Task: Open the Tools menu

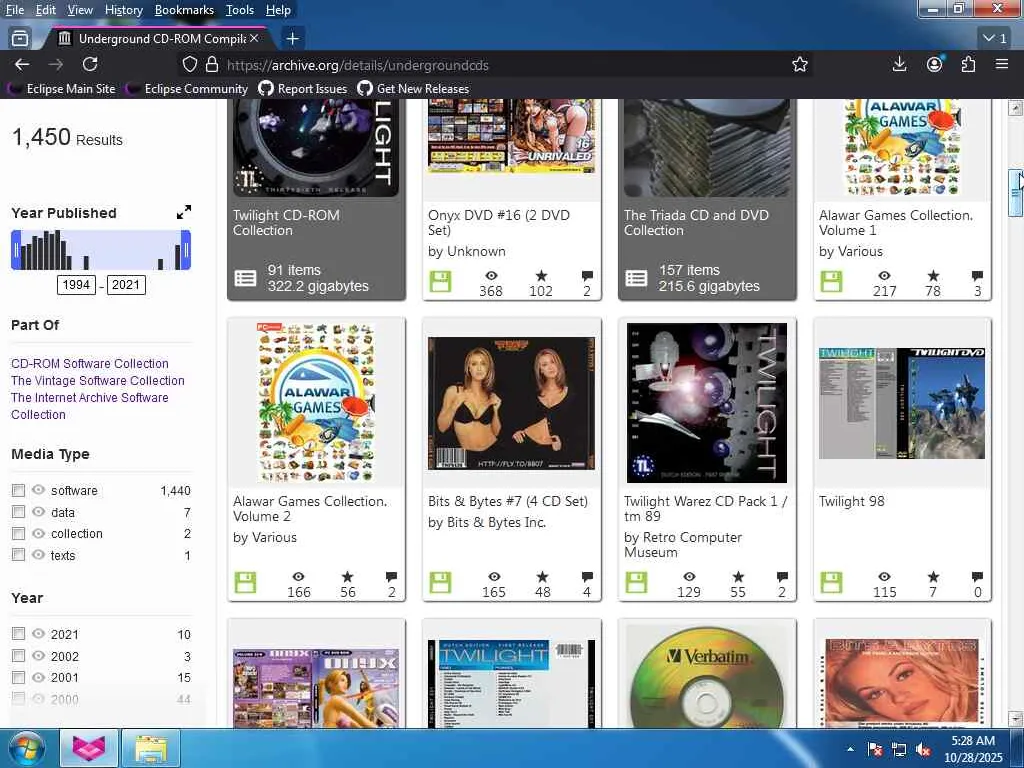Action: pyautogui.click(x=240, y=10)
